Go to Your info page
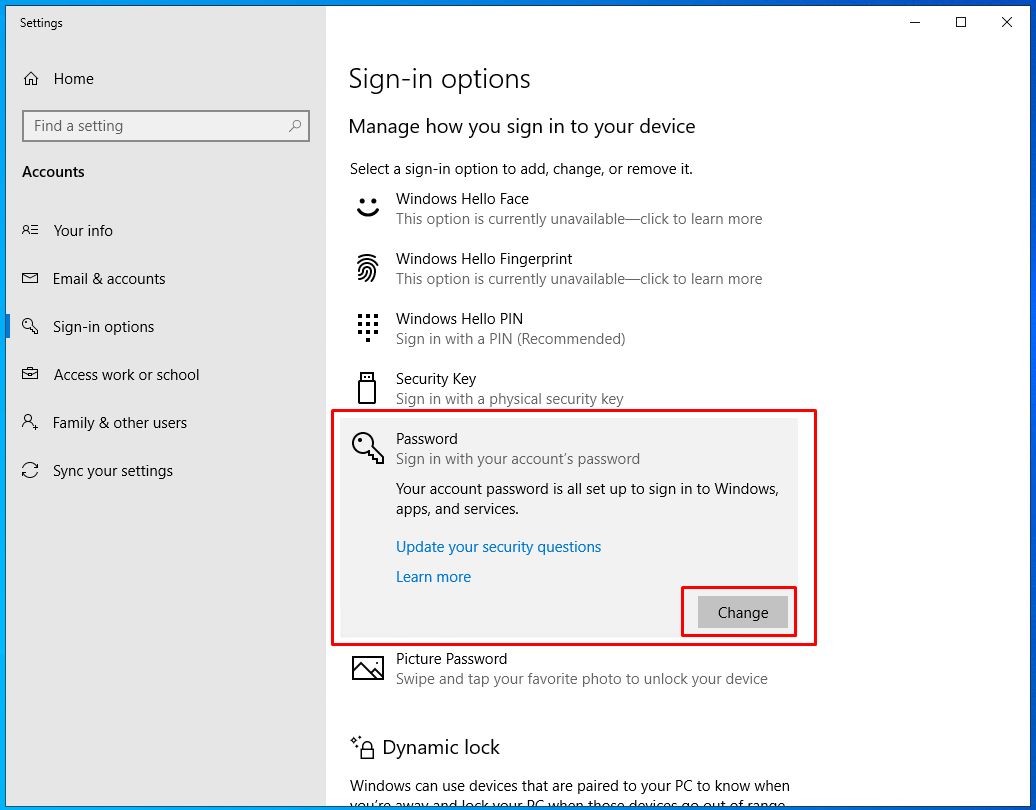This screenshot has height=810, width=1036. tap(83, 231)
